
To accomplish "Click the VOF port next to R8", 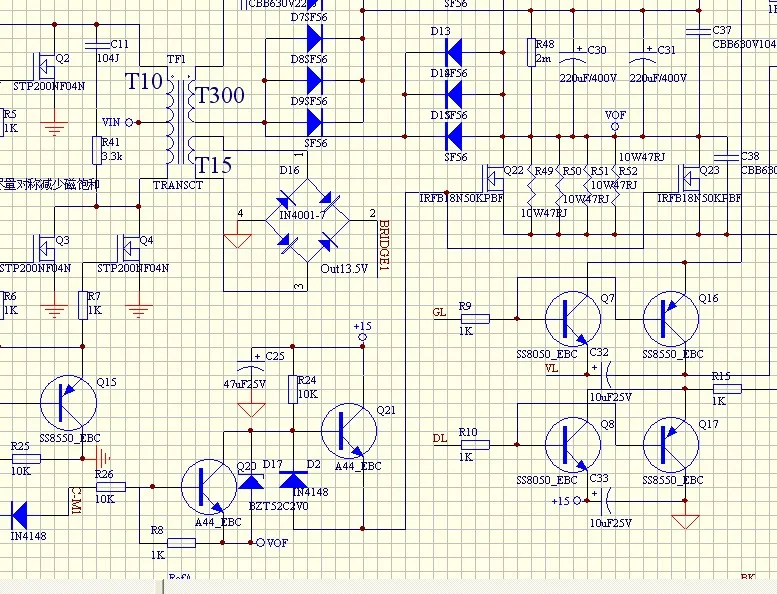I will pos(261,542).
